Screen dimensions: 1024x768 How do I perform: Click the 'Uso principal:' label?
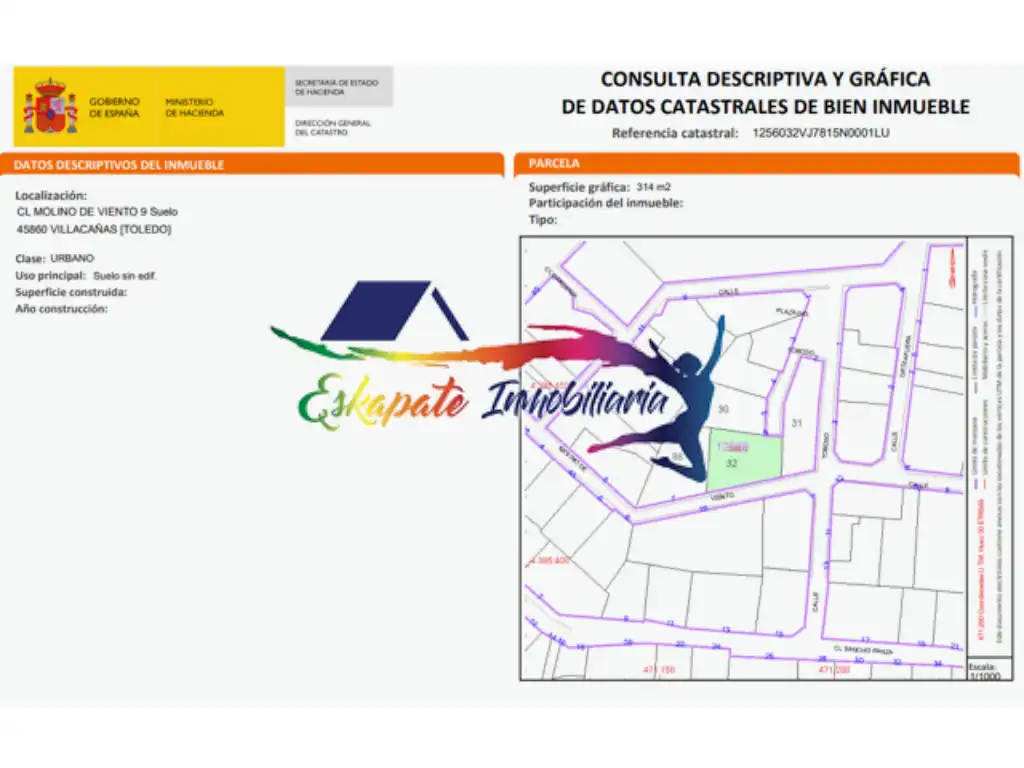pos(50,276)
